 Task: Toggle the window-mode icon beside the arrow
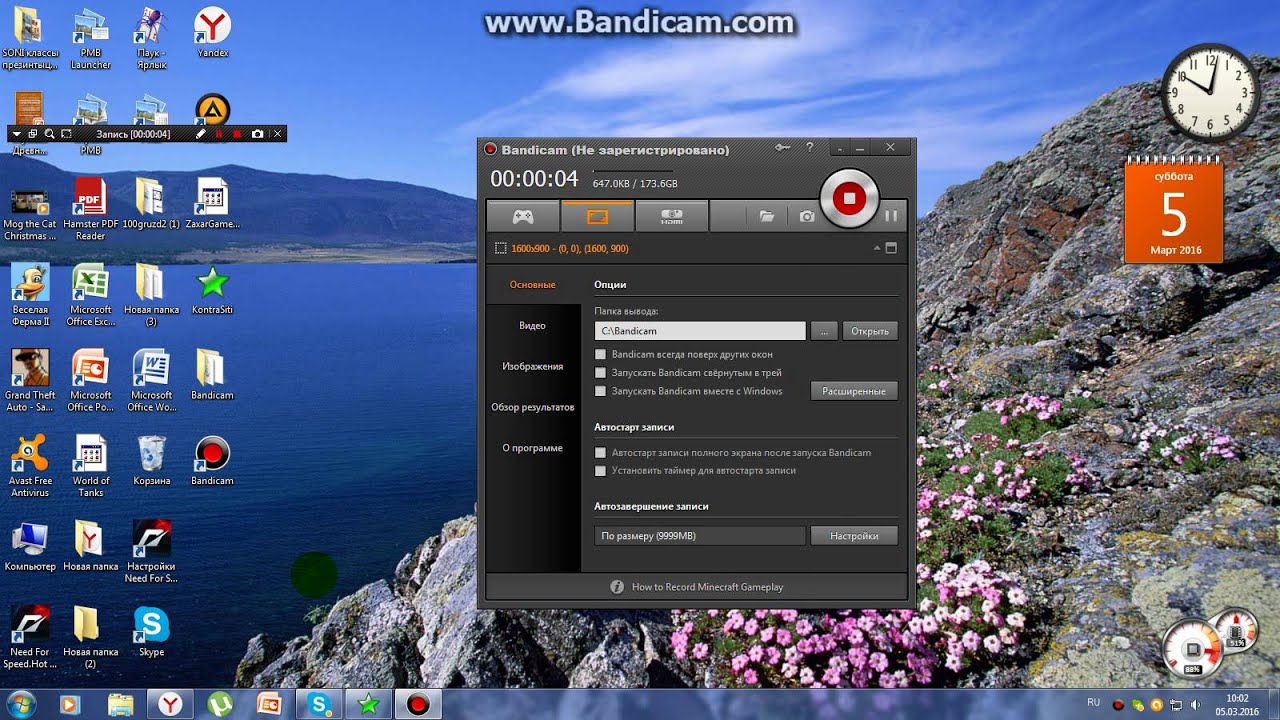pos(891,248)
